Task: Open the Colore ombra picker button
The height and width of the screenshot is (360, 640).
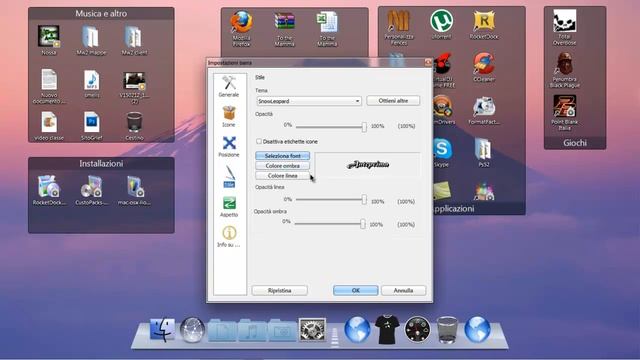Action: coord(282,166)
